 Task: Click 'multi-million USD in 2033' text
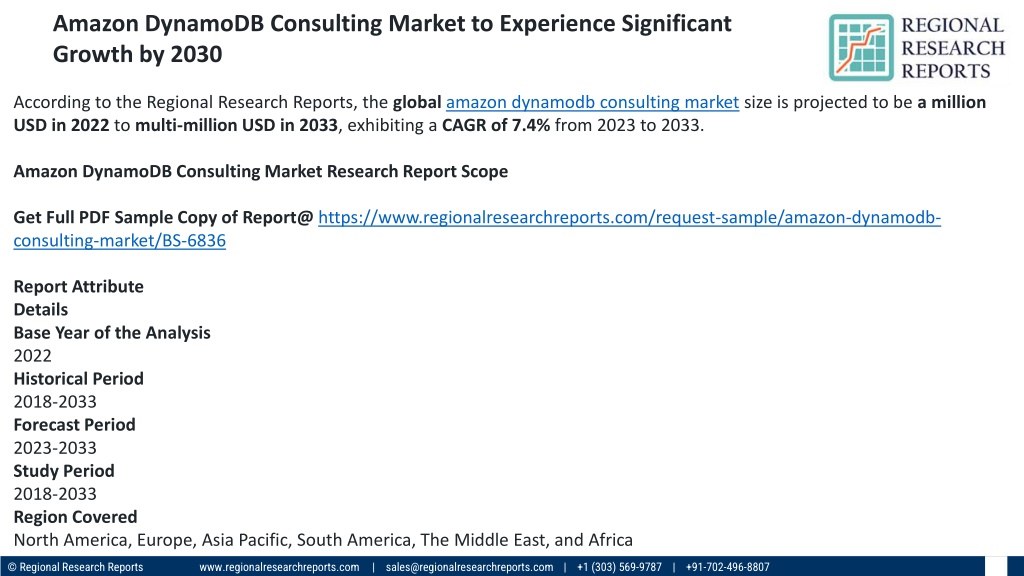click(x=236, y=125)
